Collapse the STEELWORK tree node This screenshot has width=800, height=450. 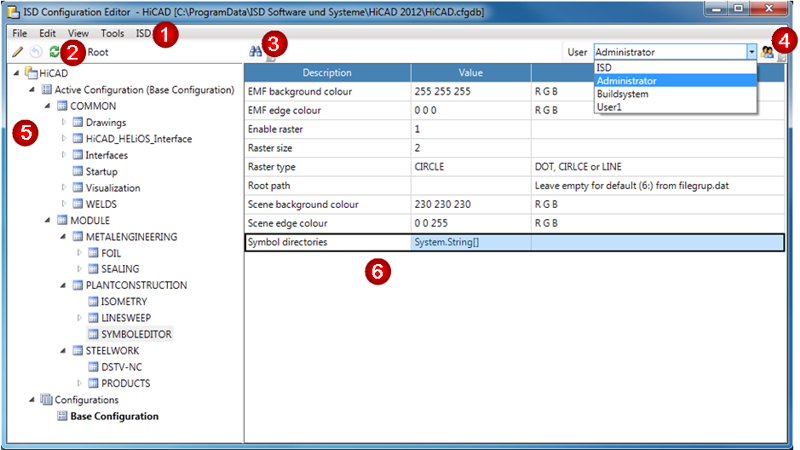click(65, 351)
